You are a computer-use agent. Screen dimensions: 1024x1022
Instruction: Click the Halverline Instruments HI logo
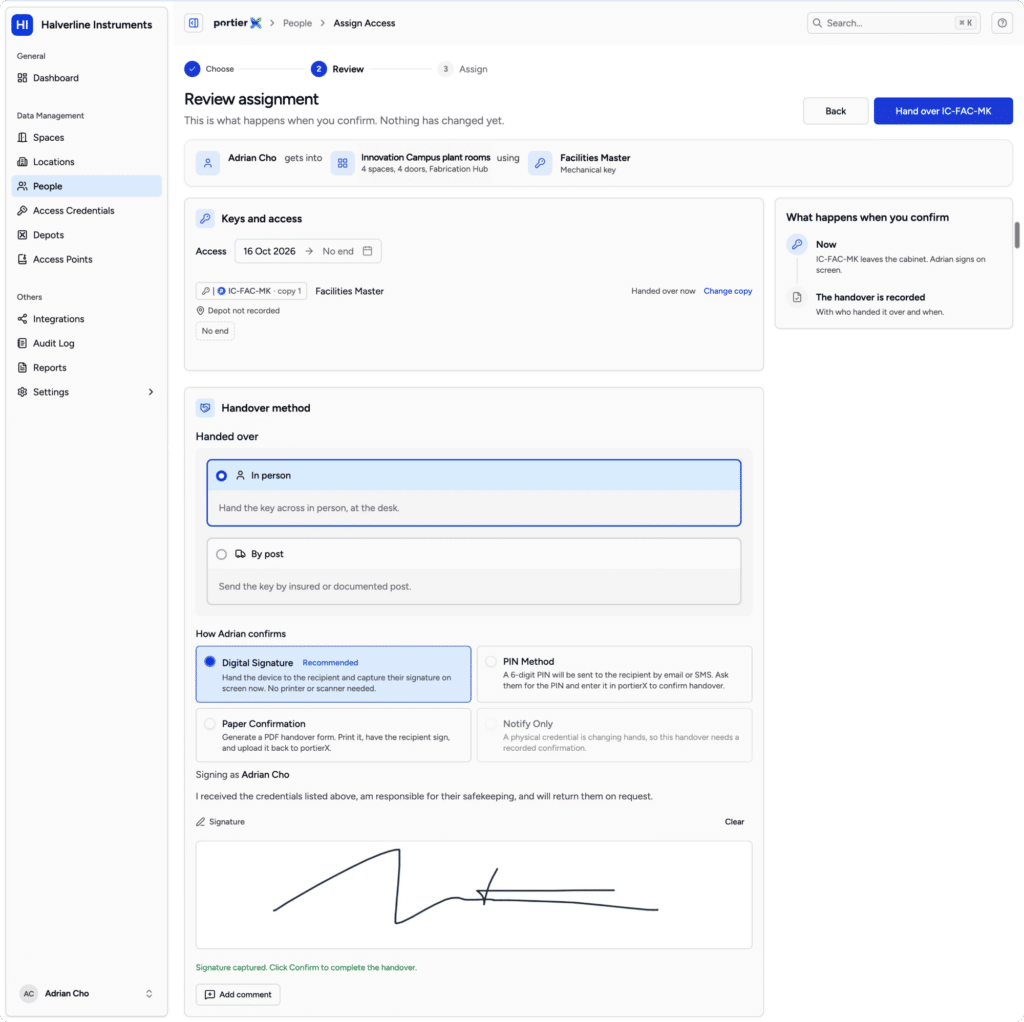[22, 25]
